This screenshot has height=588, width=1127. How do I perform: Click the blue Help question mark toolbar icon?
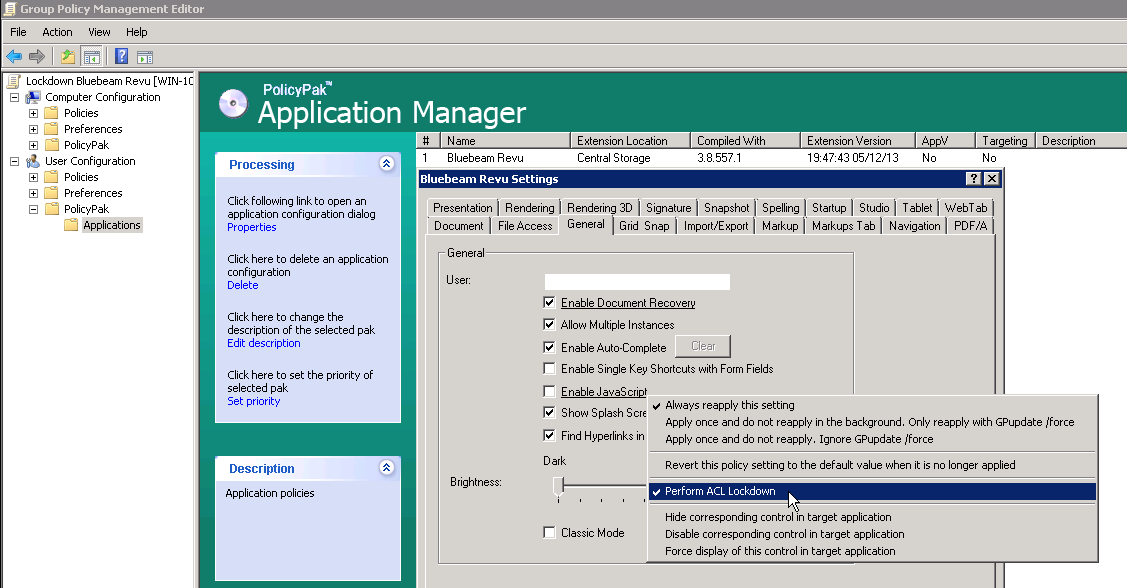(121, 56)
